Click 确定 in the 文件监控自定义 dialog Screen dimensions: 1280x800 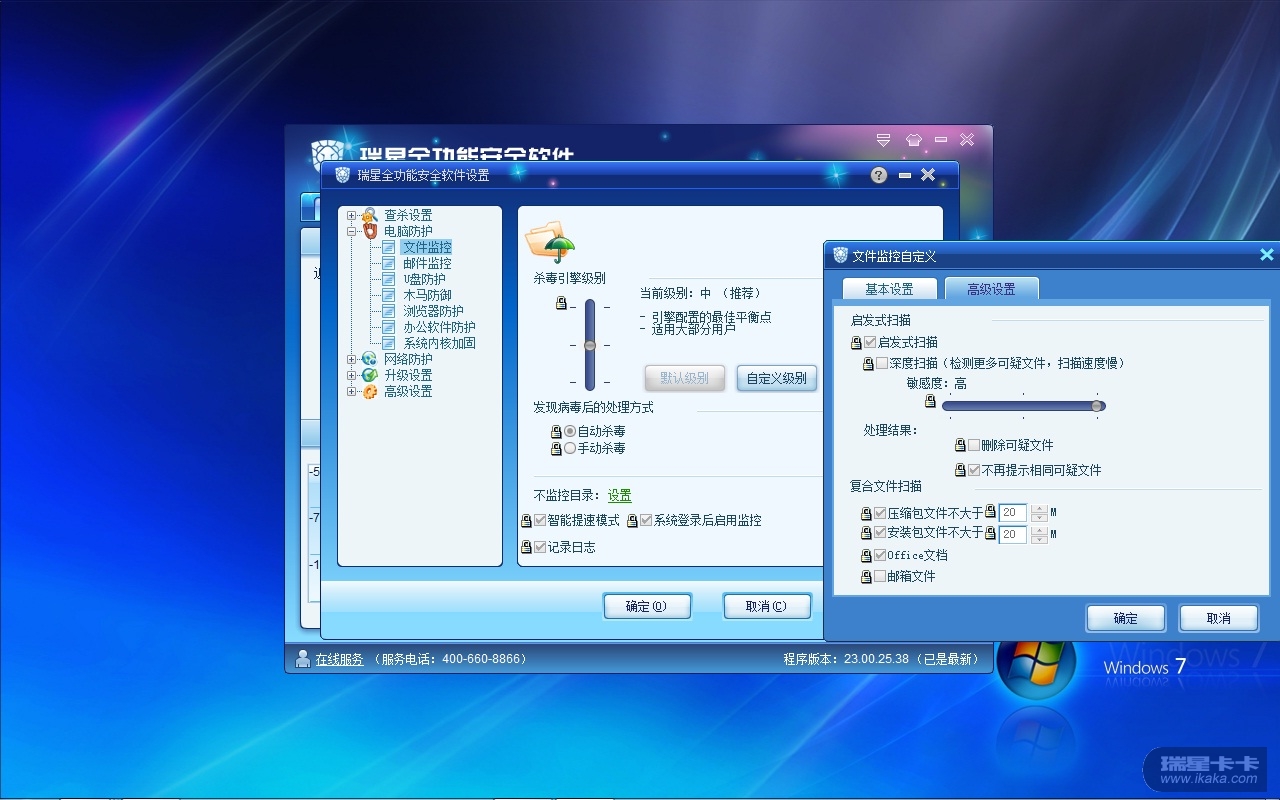1126,618
